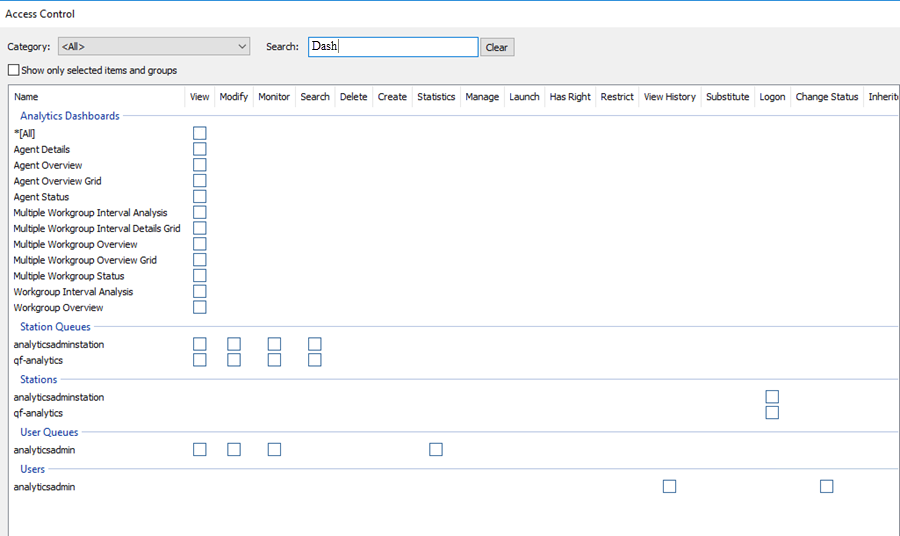The height and width of the screenshot is (536, 900).
Task: Tick View box for *[All] dashboards
Action: click(x=200, y=133)
